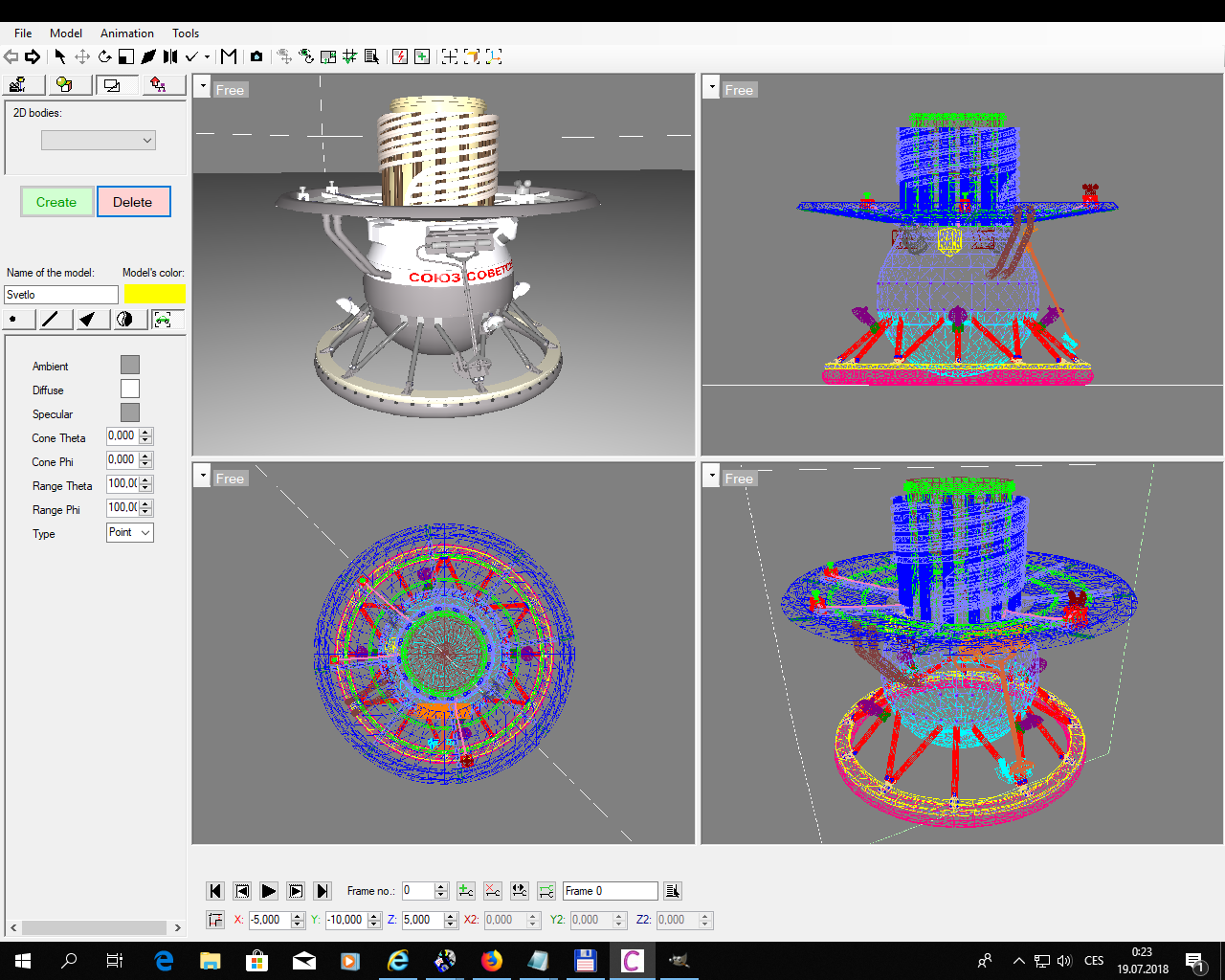Select the mirror tool icon

(x=170, y=56)
